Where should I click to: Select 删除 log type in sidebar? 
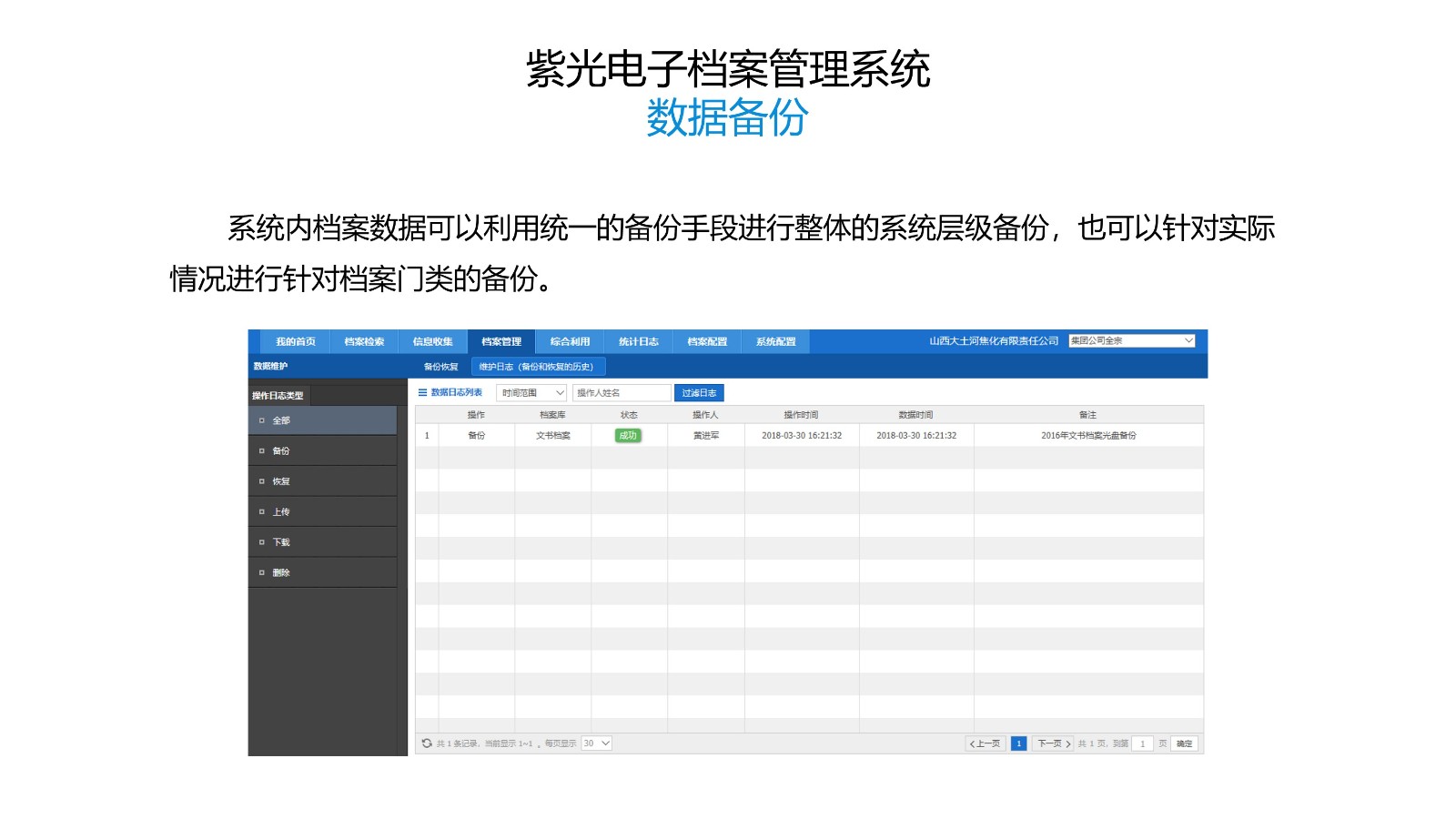point(323,572)
